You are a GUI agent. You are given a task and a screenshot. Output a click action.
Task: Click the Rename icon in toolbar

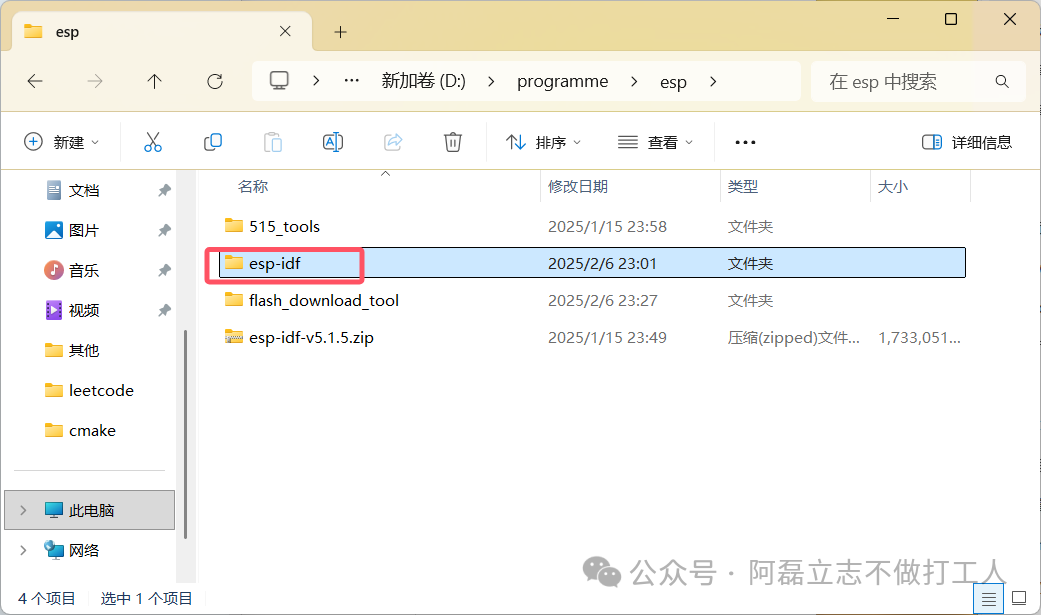click(x=333, y=142)
